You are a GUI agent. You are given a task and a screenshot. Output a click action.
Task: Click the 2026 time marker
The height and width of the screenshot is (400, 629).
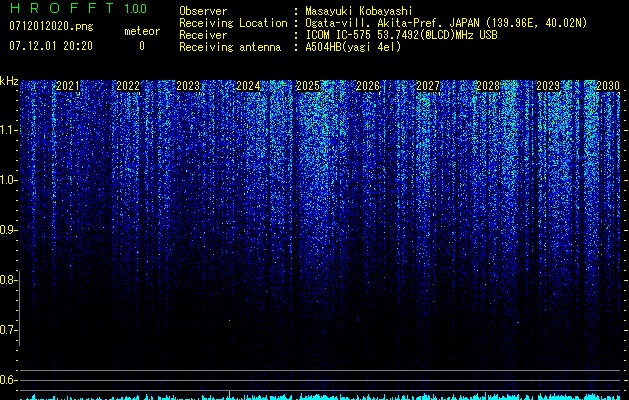(368, 86)
